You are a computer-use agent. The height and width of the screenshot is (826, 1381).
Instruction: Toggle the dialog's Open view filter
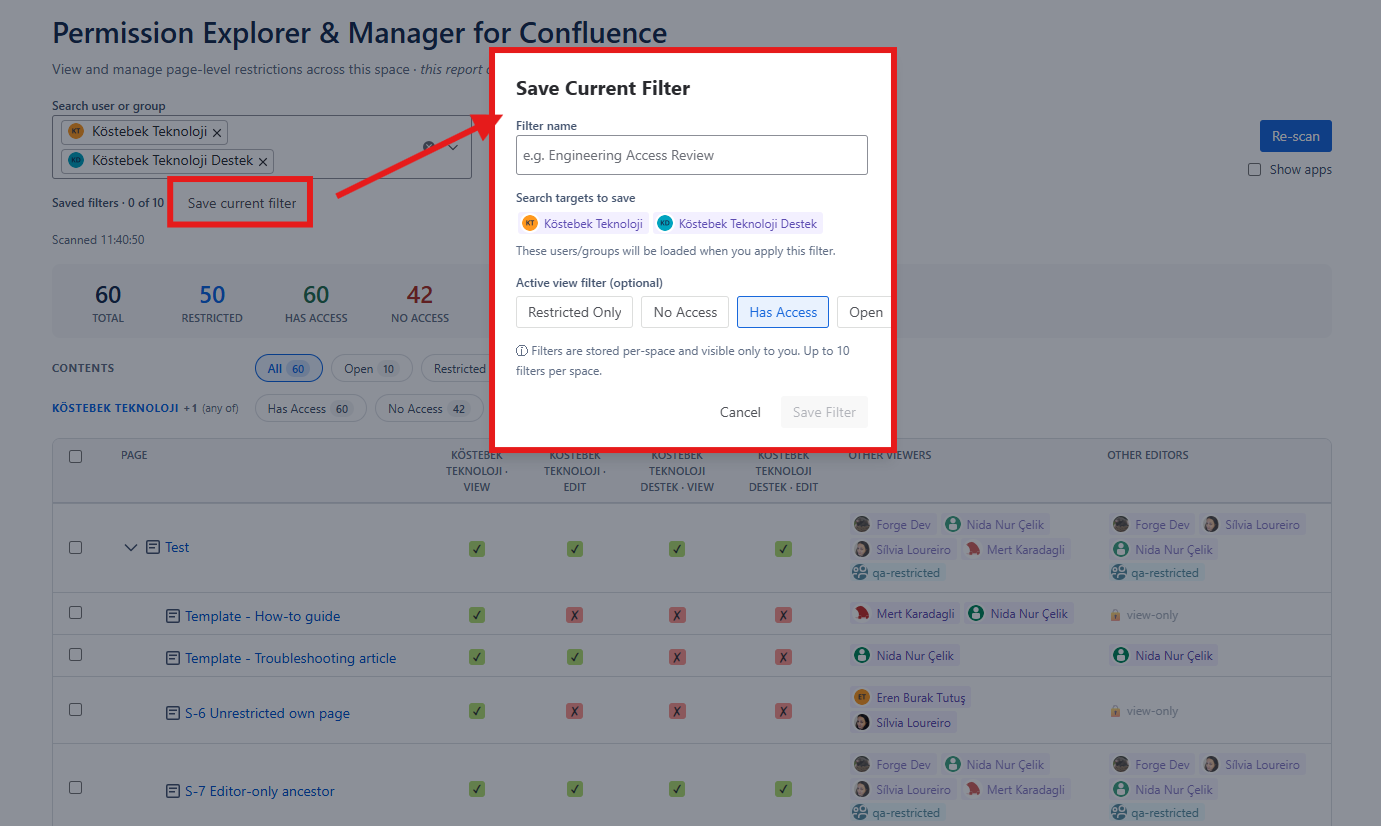coord(864,312)
